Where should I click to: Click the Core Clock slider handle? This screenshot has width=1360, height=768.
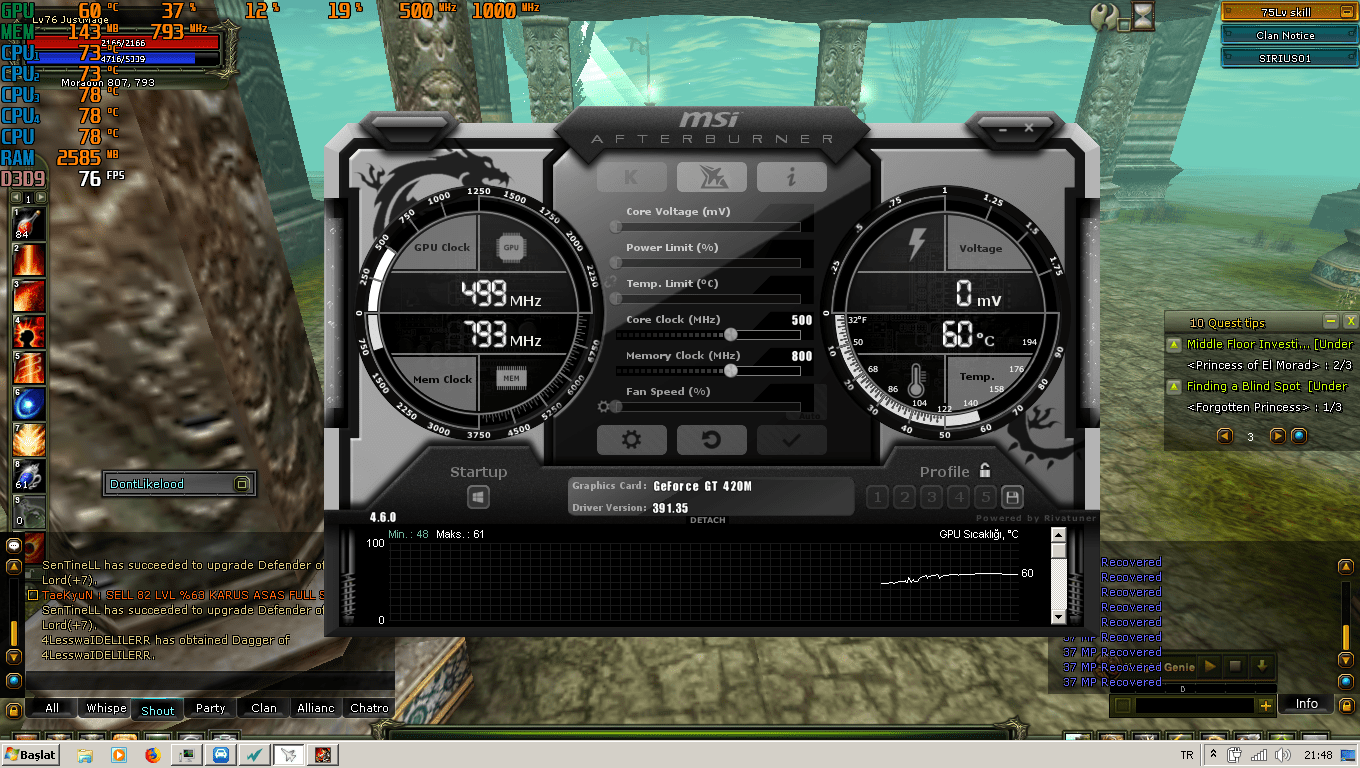[731, 335]
